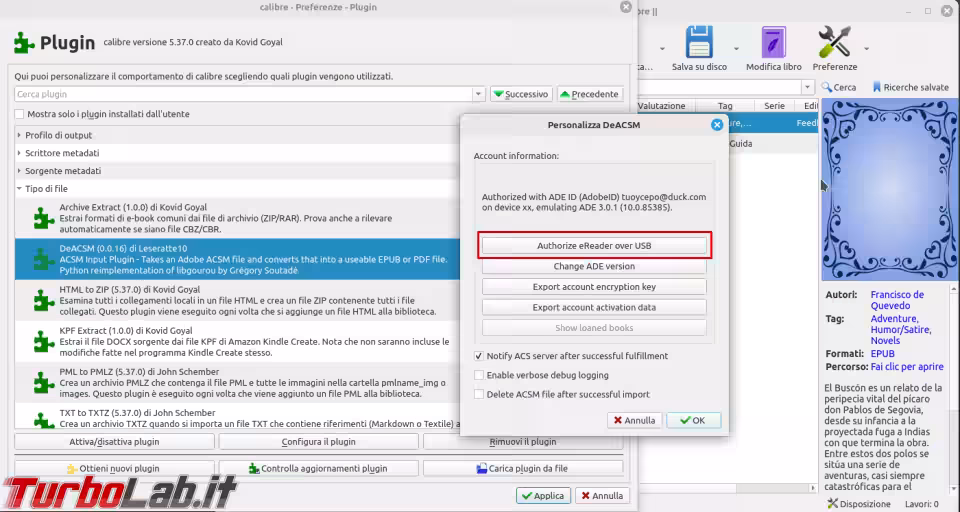Open the main window search history dropdown

tap(808, 88)
